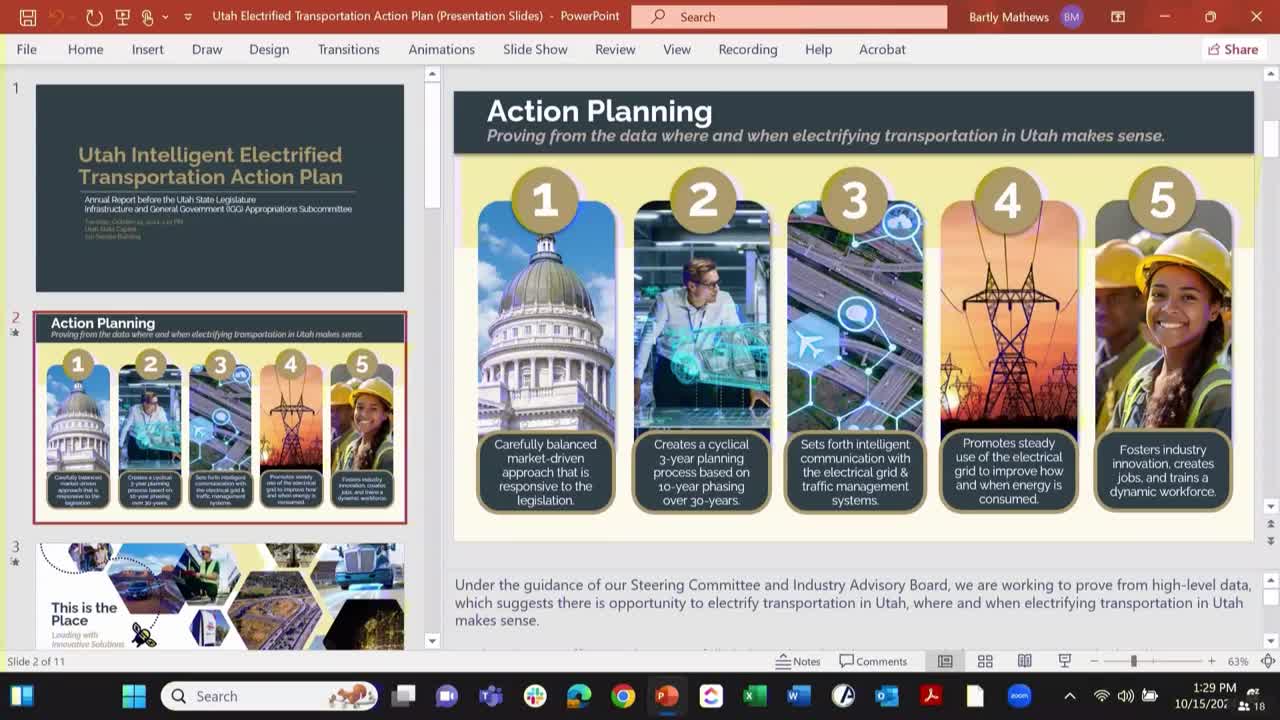1280x720 pixels.
Task: Open Windows Start menu
Action: click(x=134, y=696)
